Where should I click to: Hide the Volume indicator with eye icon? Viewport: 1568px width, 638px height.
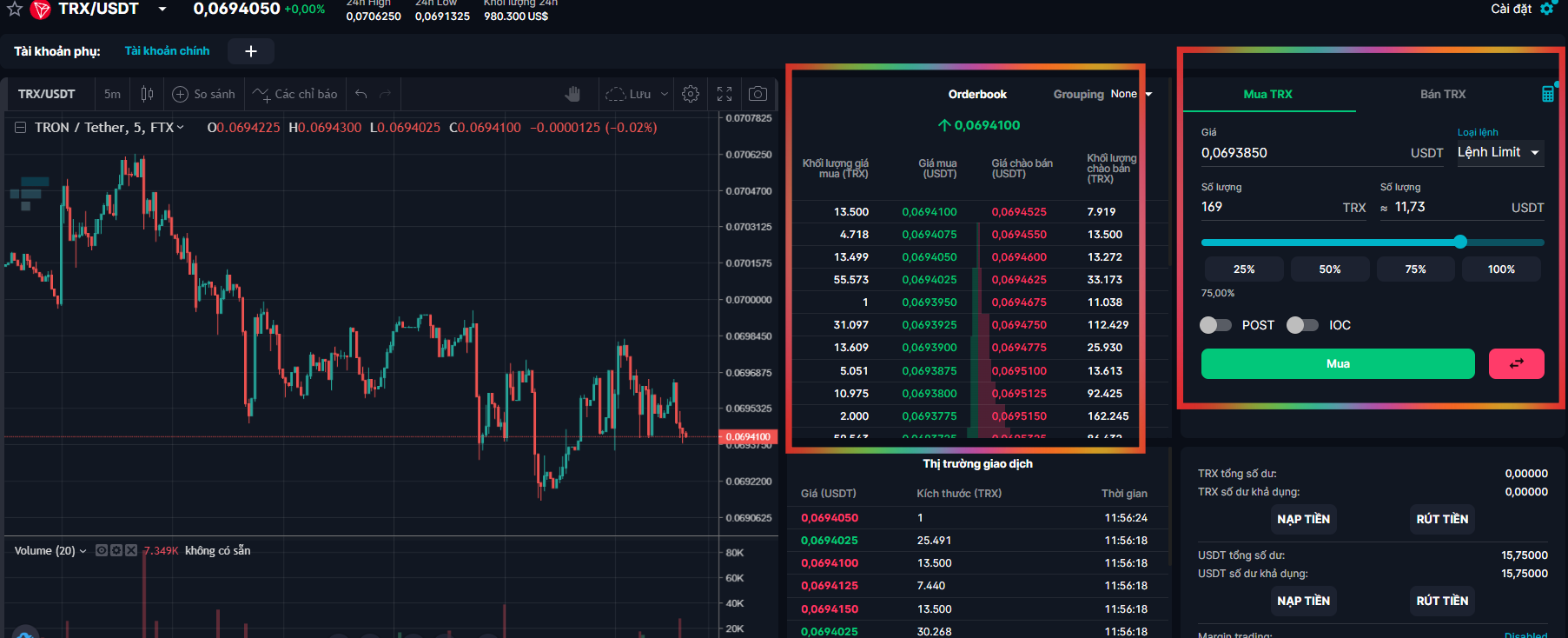[102, 550]
